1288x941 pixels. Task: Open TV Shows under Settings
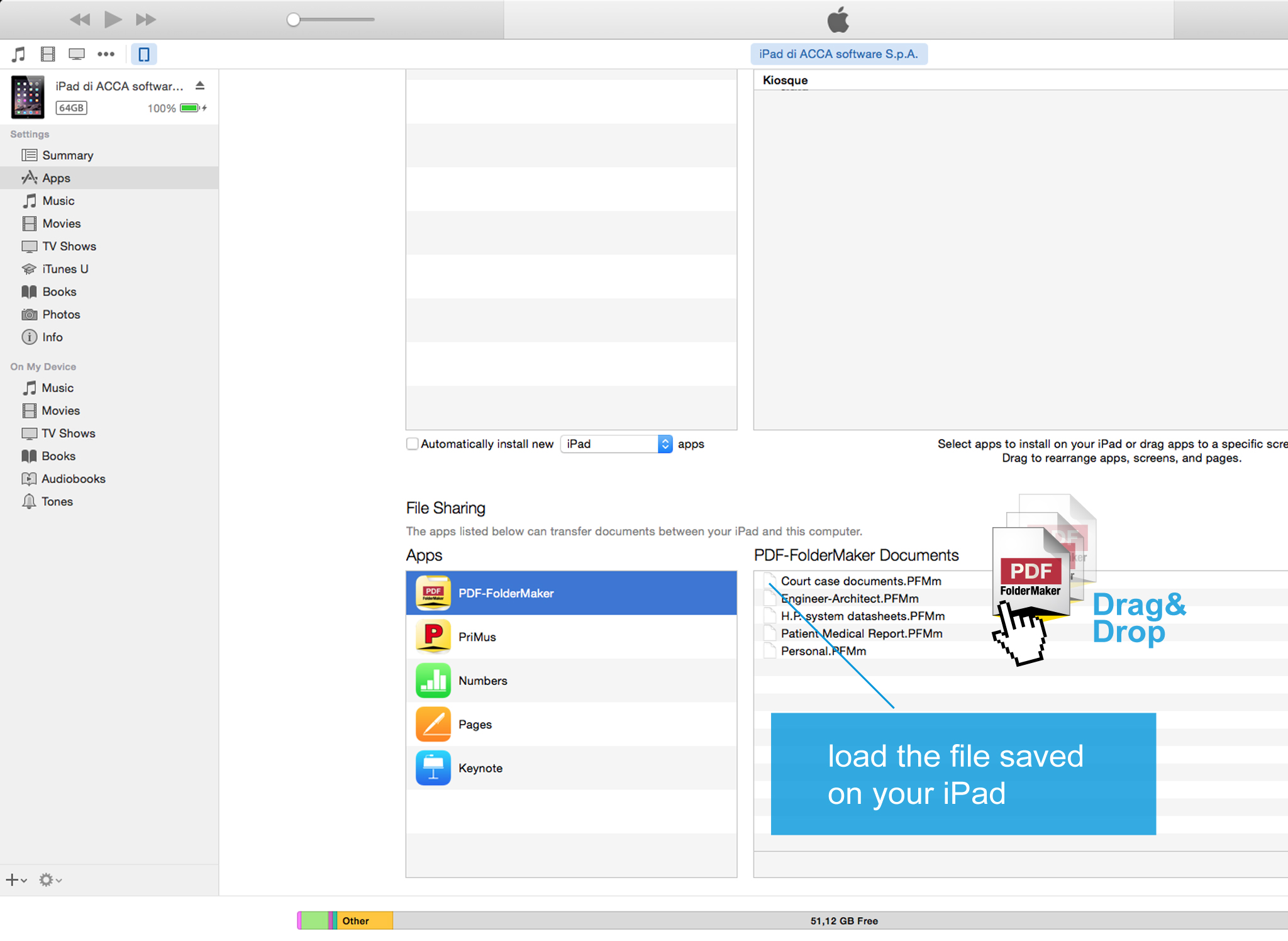(x=109, y=246)
